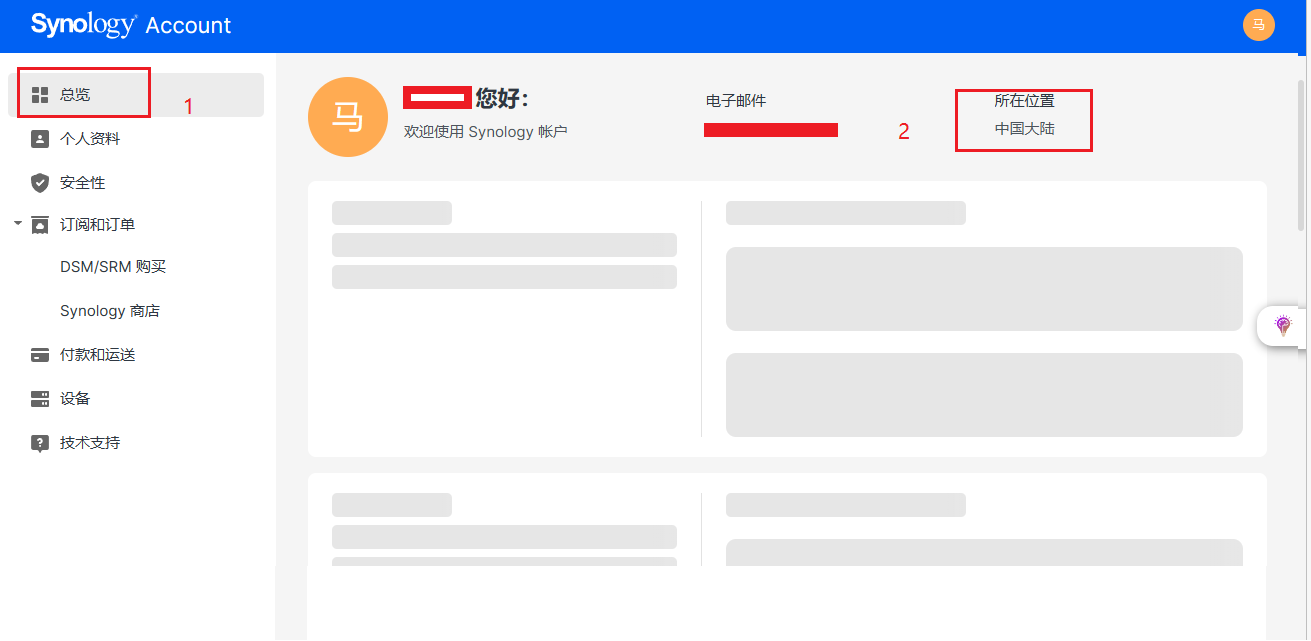Open DSM/SRM 购买 submenu item
Screen dimensions: 1311x641
(113, 267)
